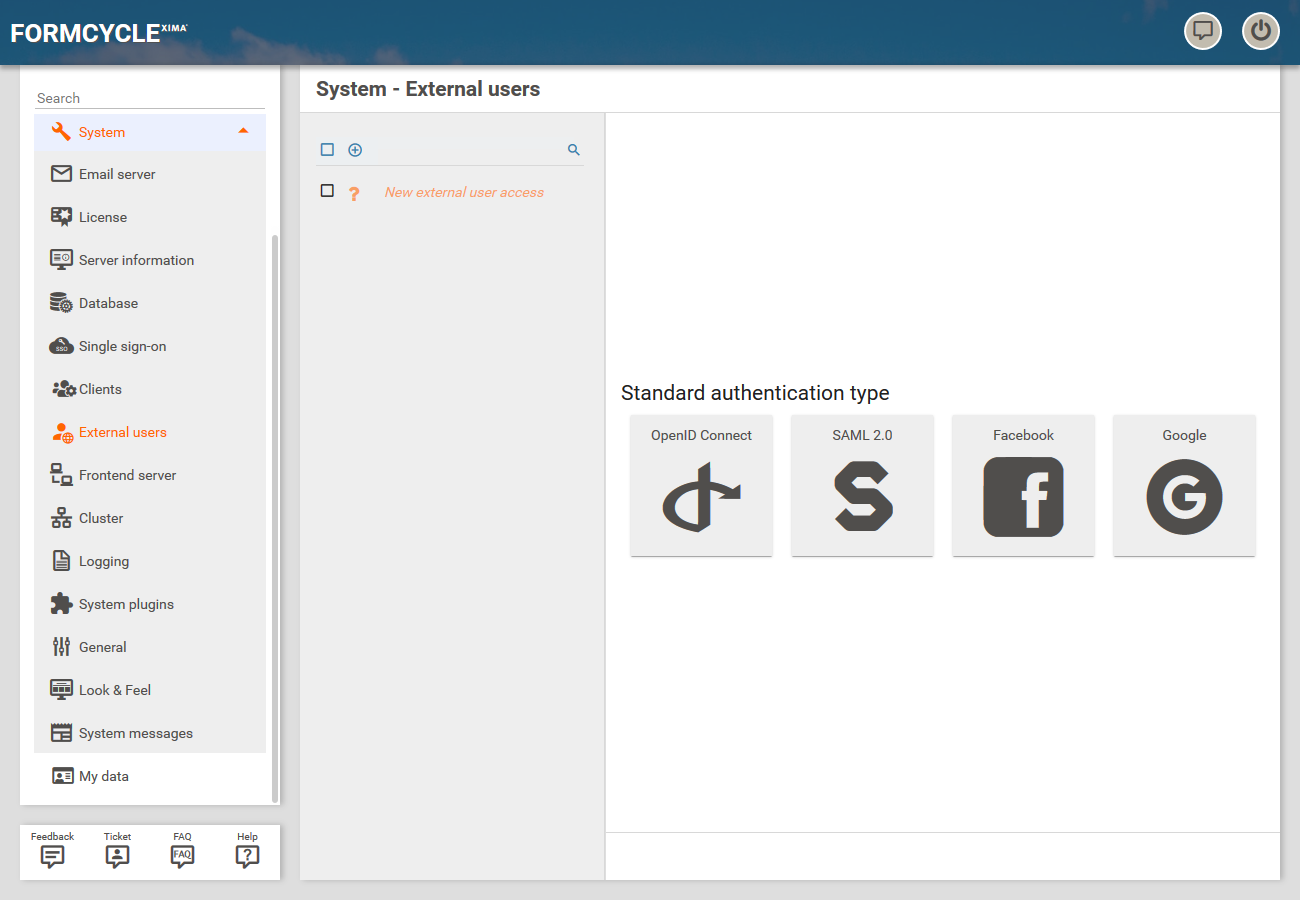The image size is (1300, 900).
Task: Open the Feedback icon at bottom left
Action: coord(52,856)
